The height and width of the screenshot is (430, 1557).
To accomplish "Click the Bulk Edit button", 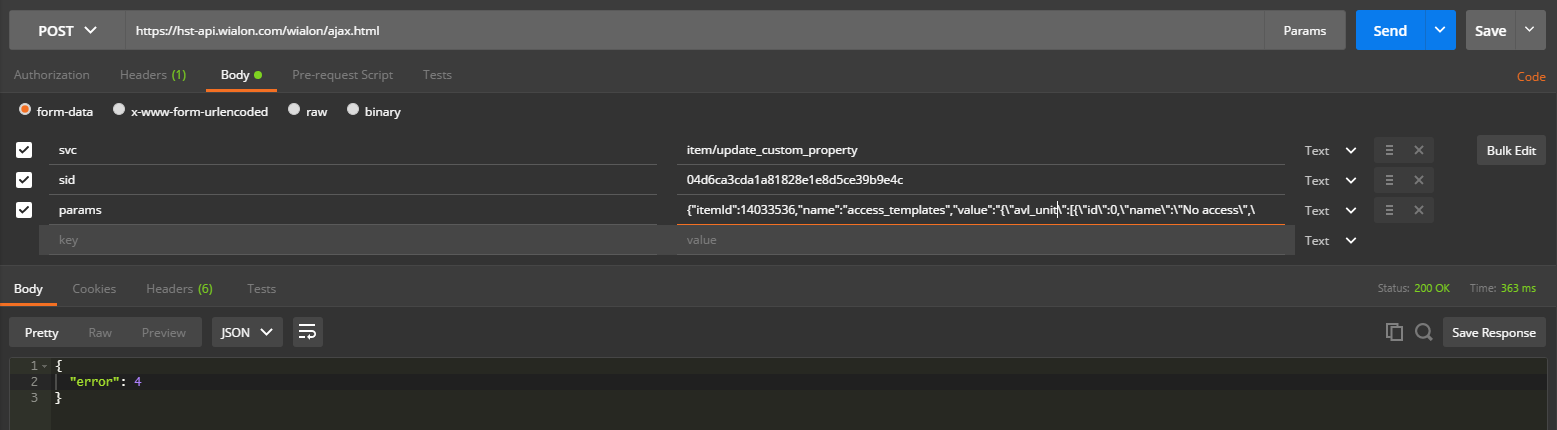I will (1510, 150).
